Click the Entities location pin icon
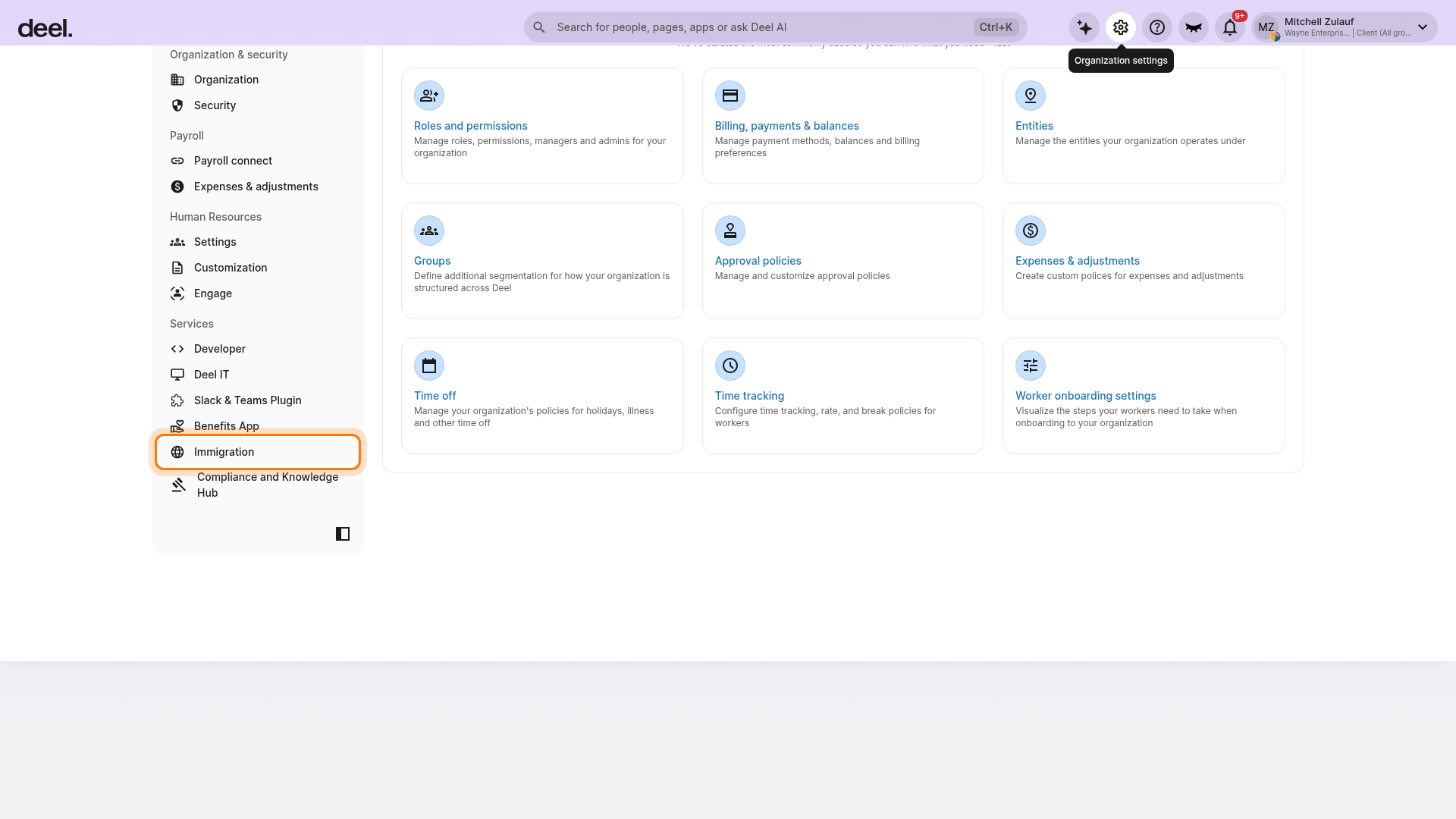Viewport: 1456px width, 819px height. [x=1031, y=96]
